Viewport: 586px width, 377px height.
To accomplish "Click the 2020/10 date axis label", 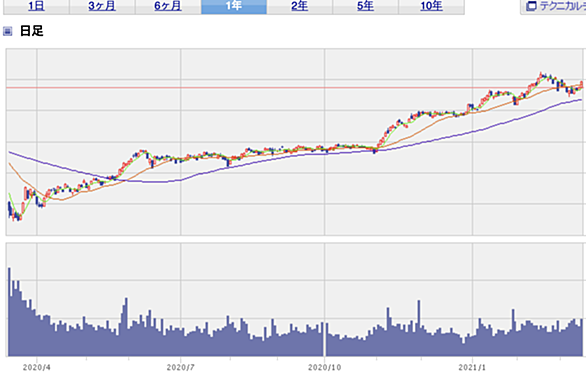I will pos(324,368).
